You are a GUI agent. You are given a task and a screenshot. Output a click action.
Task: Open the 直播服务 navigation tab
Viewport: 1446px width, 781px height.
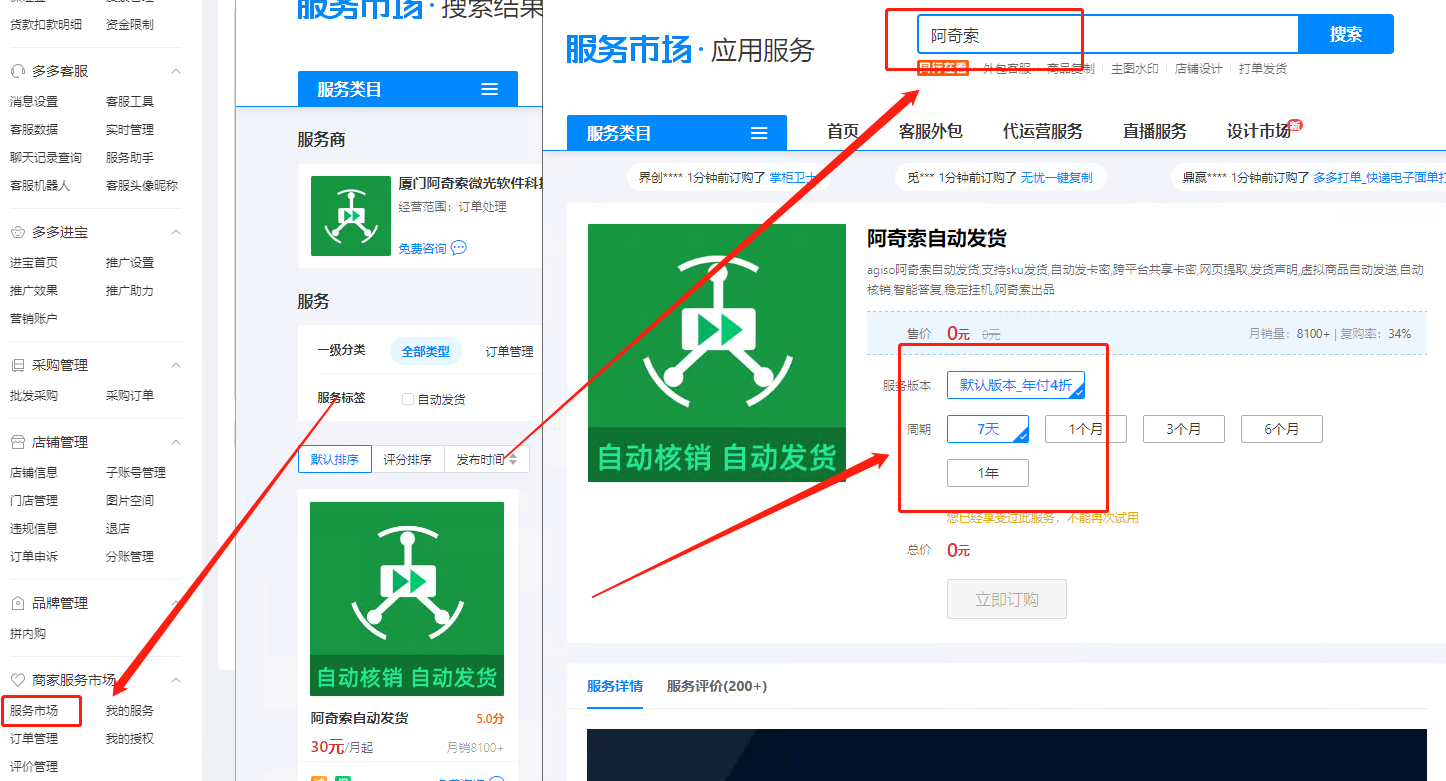coord(1155,132)
